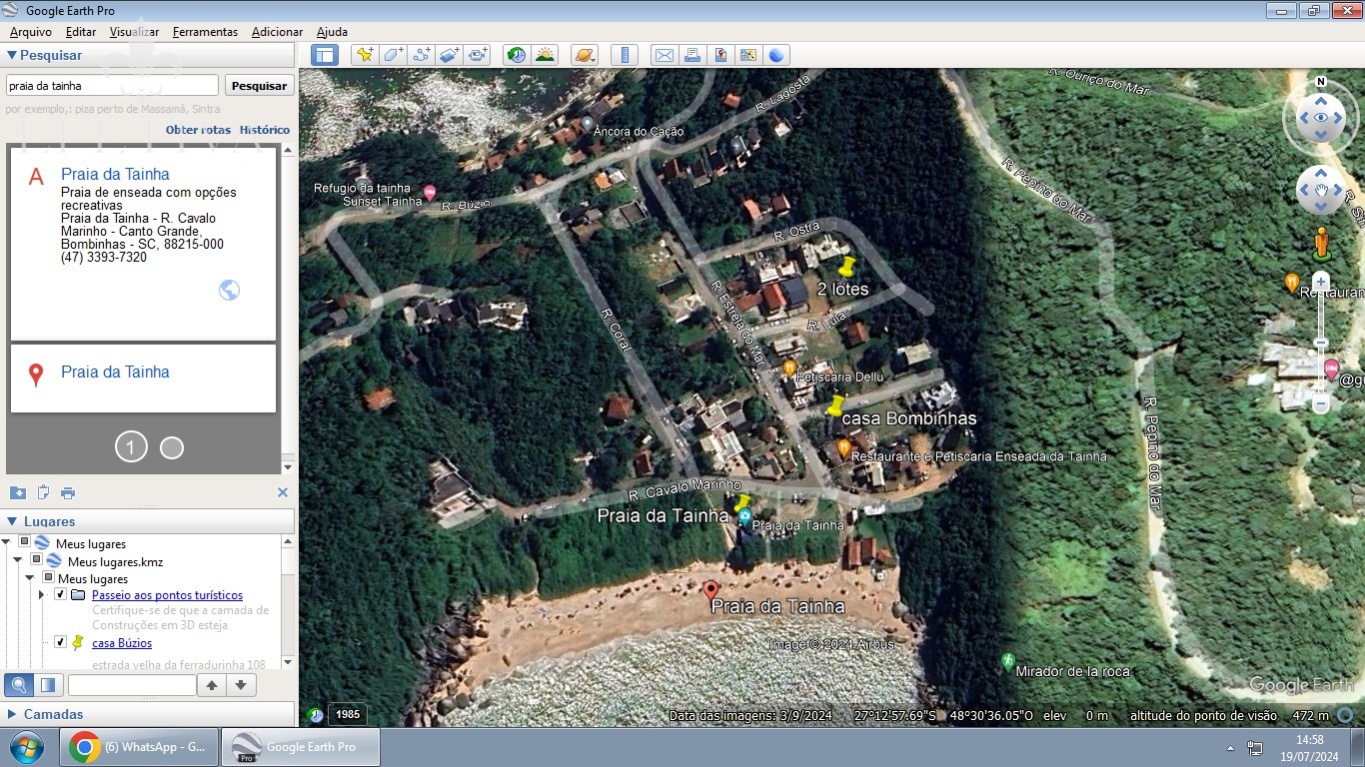Print search results with panel printer icon
This screenshot has height=767, width=1365.
coord(68,493)
